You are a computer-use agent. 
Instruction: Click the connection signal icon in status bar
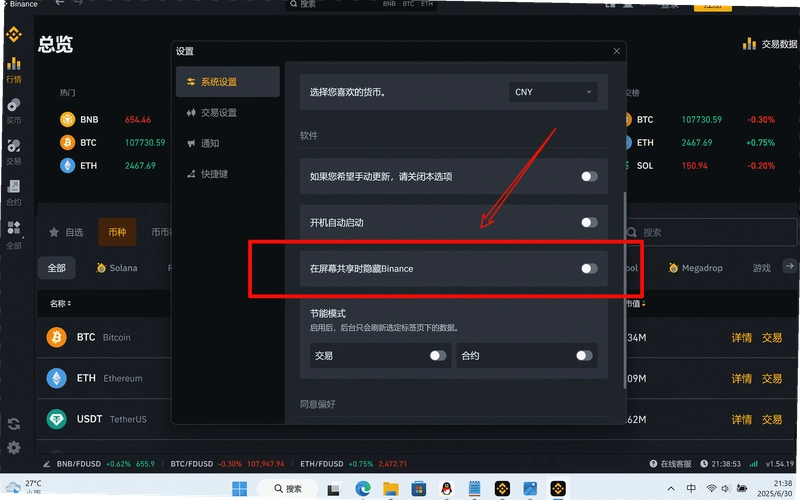point(753,464)
